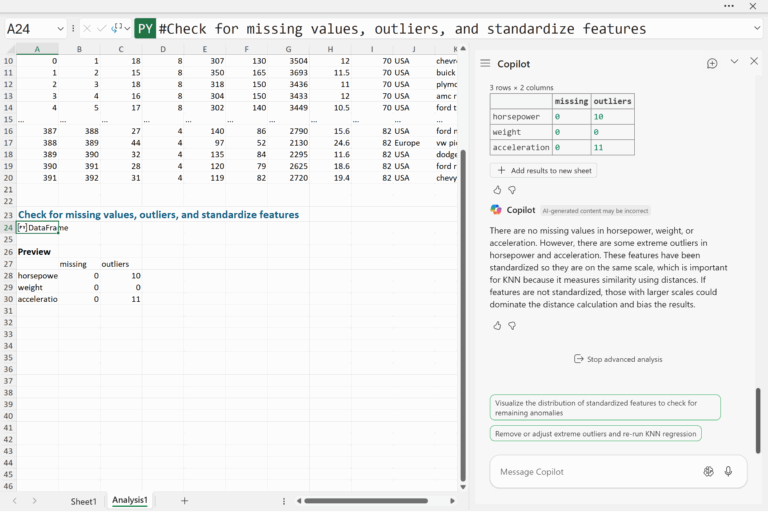
Task: Stop advanced analysis
Action: point(617,359)
